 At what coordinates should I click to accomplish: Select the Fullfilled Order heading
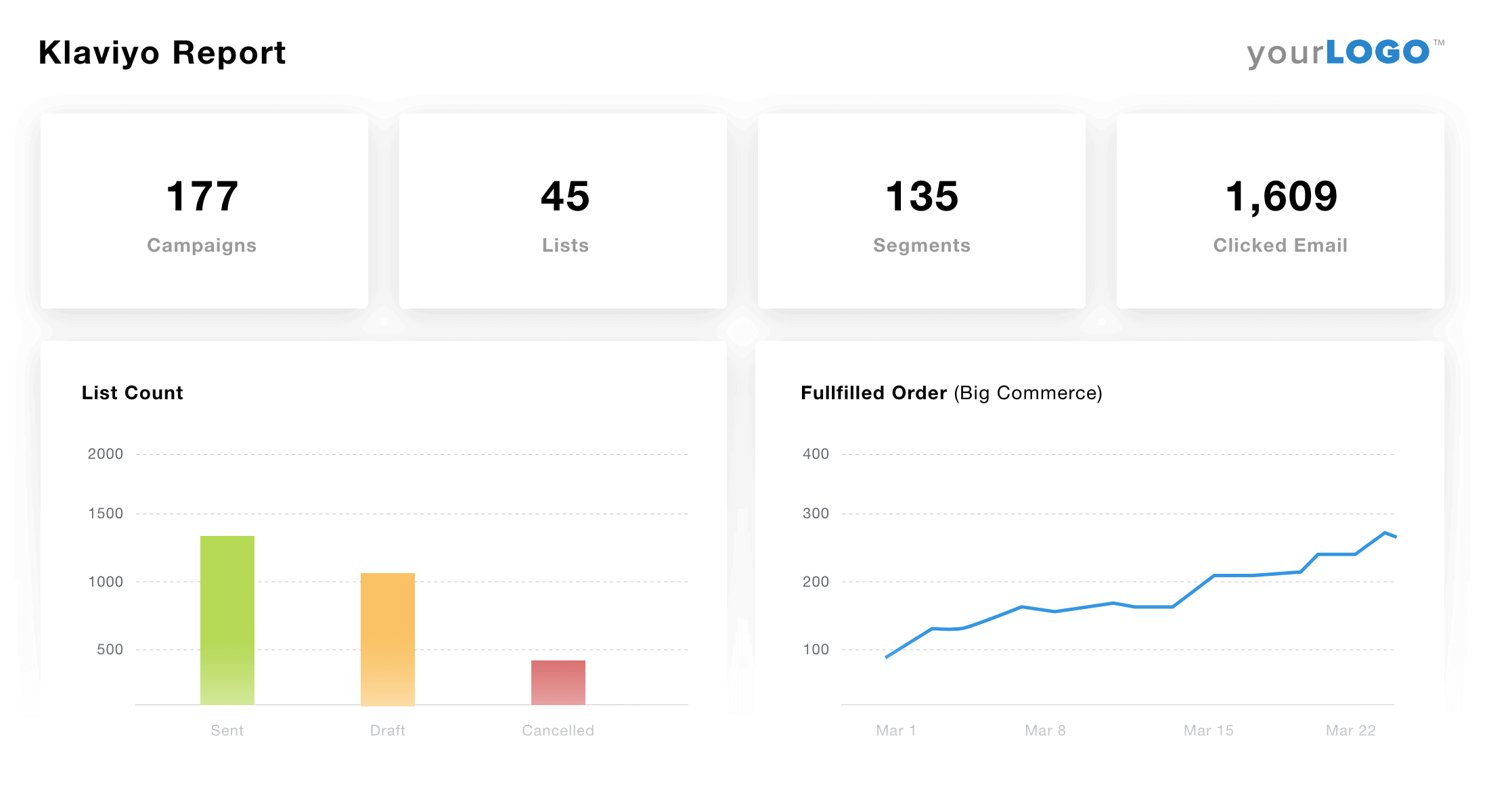876,392
